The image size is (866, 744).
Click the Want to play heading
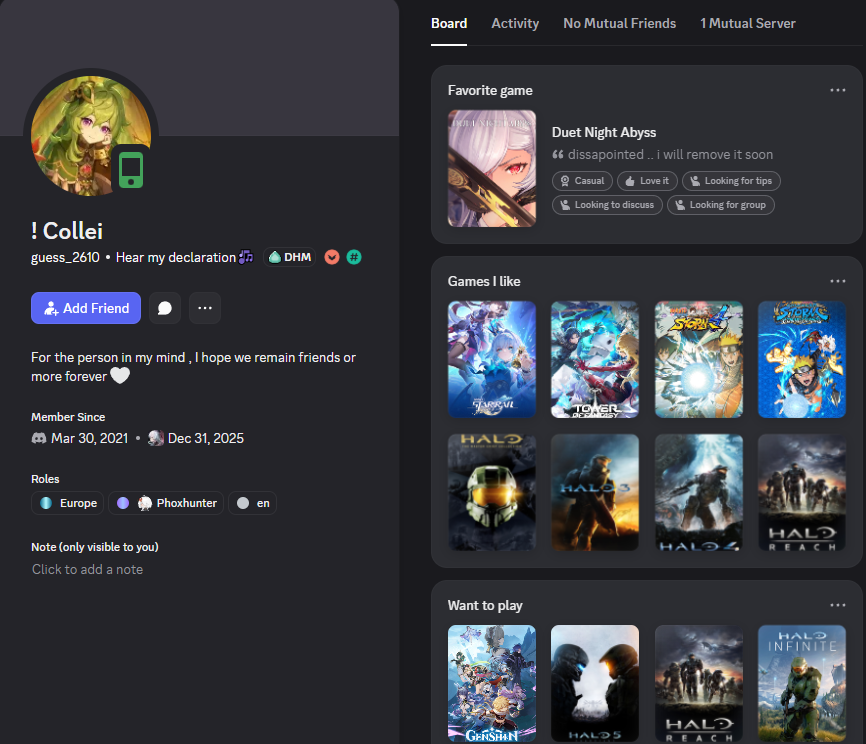pyautogui.click(x=485, y=605)
